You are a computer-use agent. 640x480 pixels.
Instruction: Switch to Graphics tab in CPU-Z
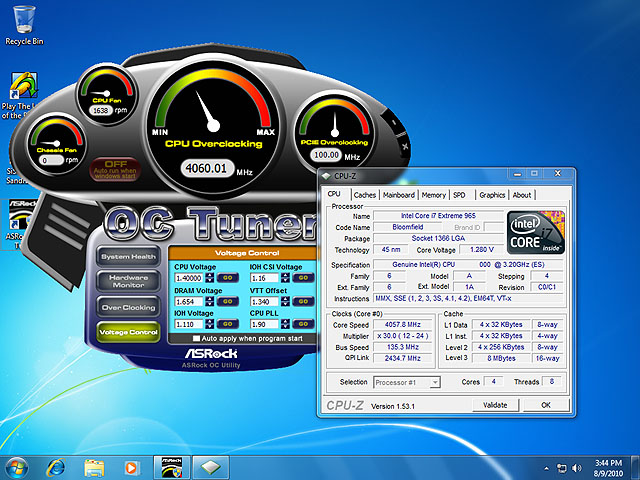tap(492, 195)
